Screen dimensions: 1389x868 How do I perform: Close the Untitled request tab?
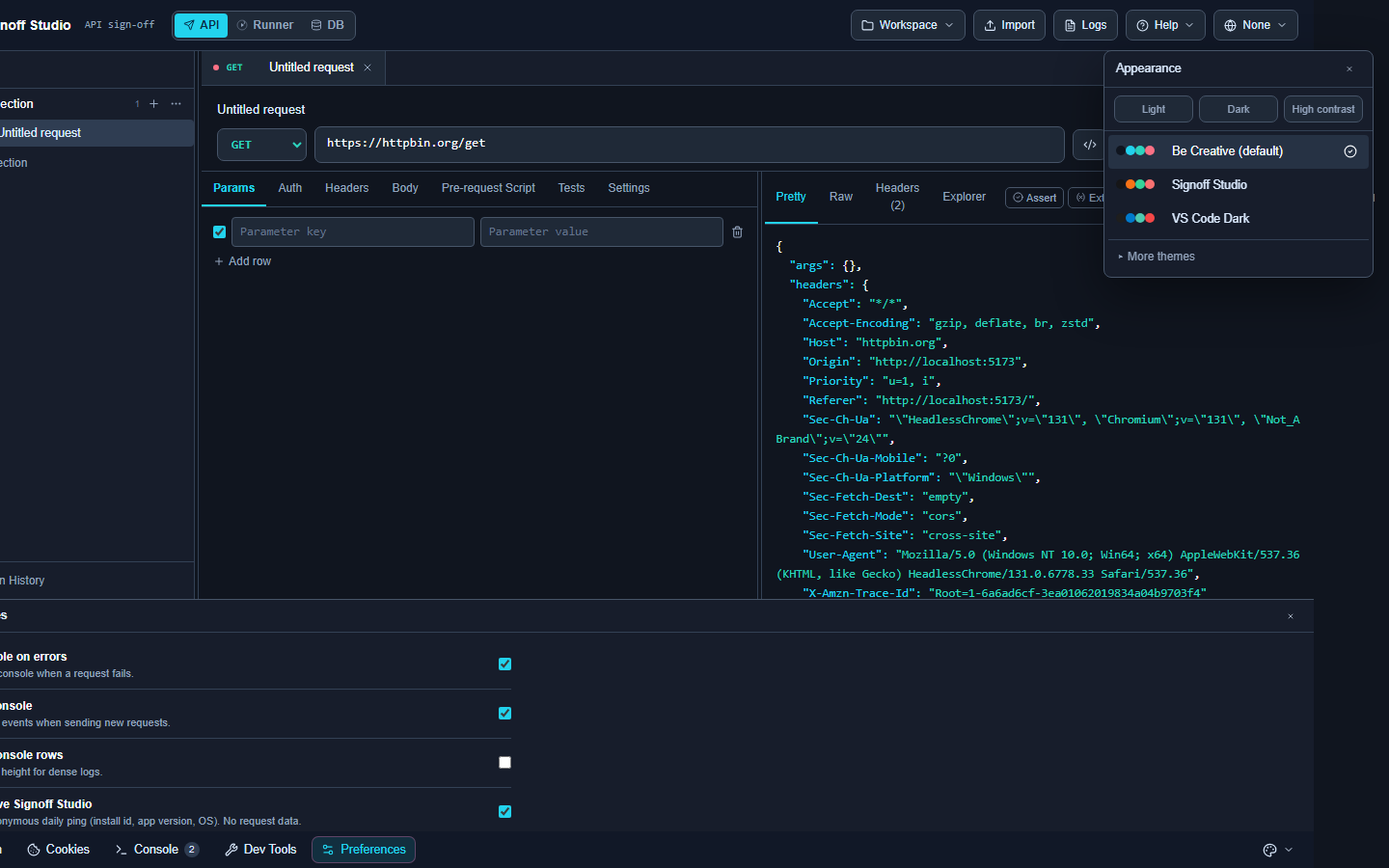click(x=368, y=68)
